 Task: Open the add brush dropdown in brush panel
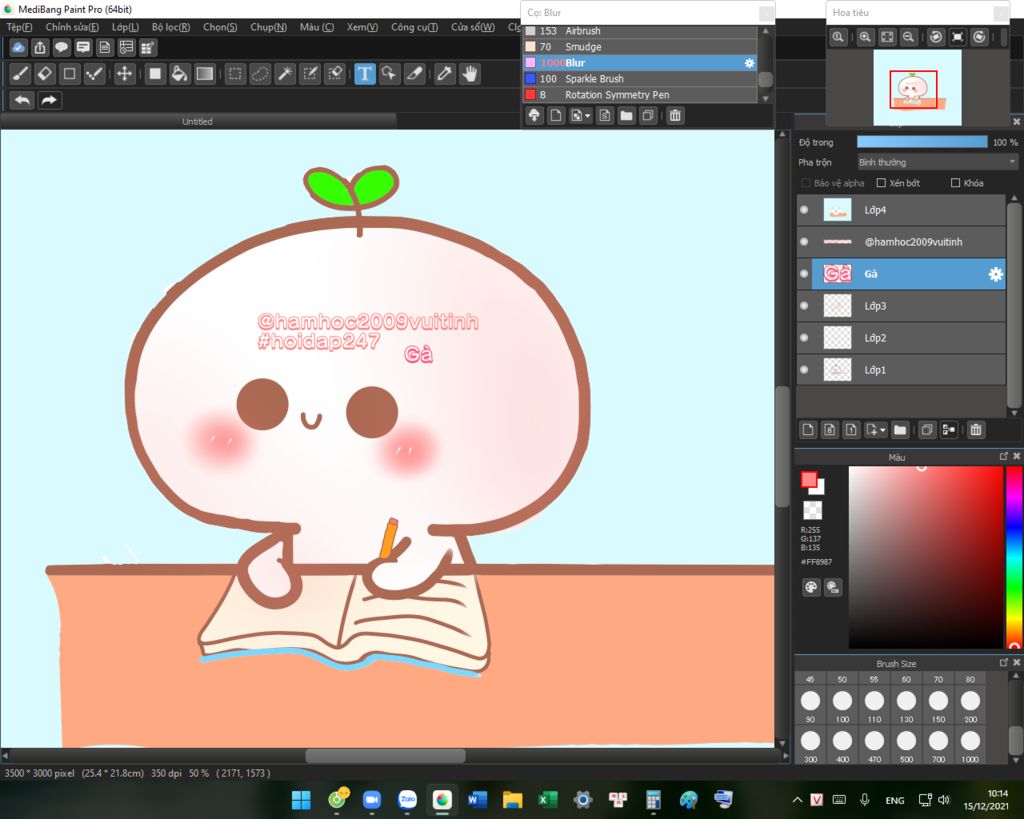click(x=588, y=116)
